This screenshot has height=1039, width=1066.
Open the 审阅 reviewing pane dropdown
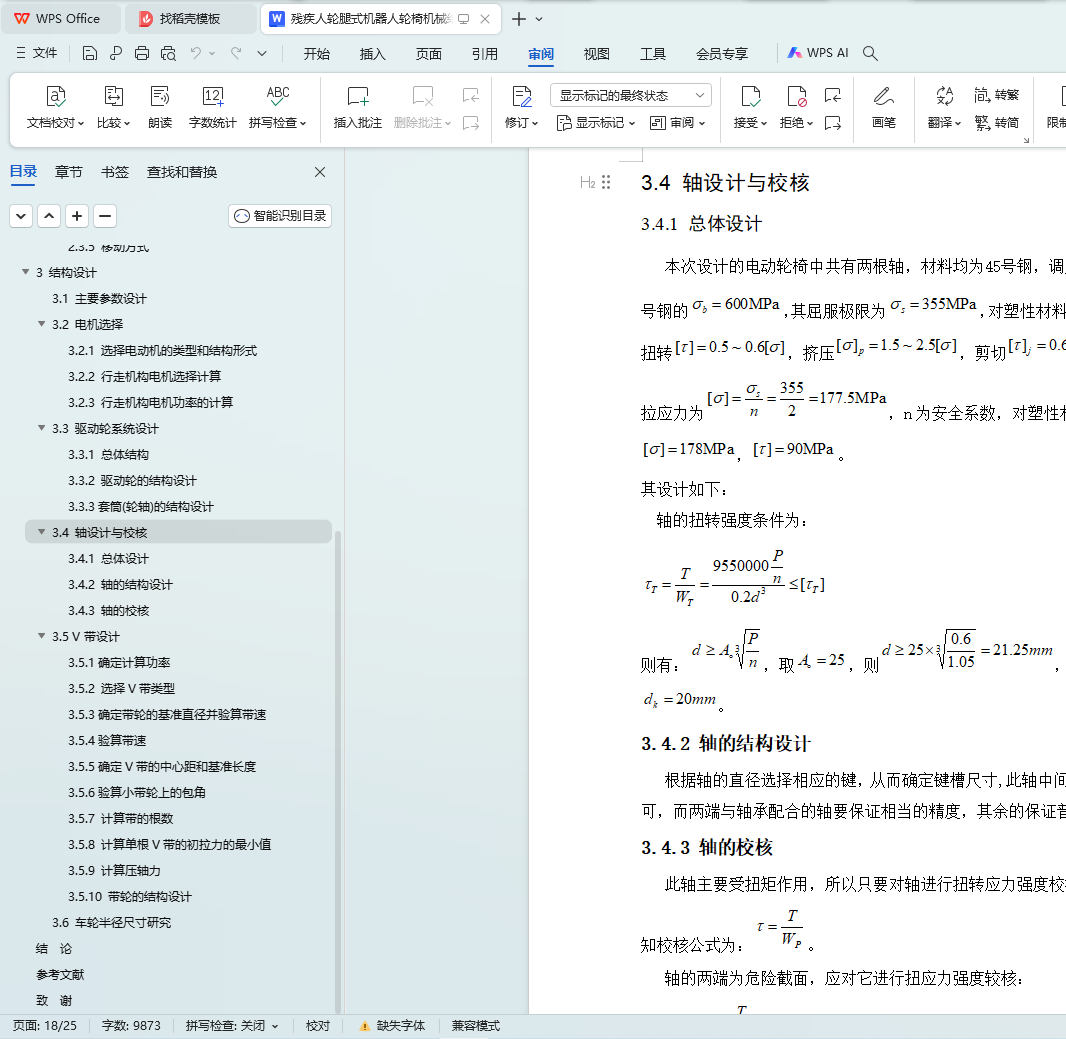click(678, 123)
